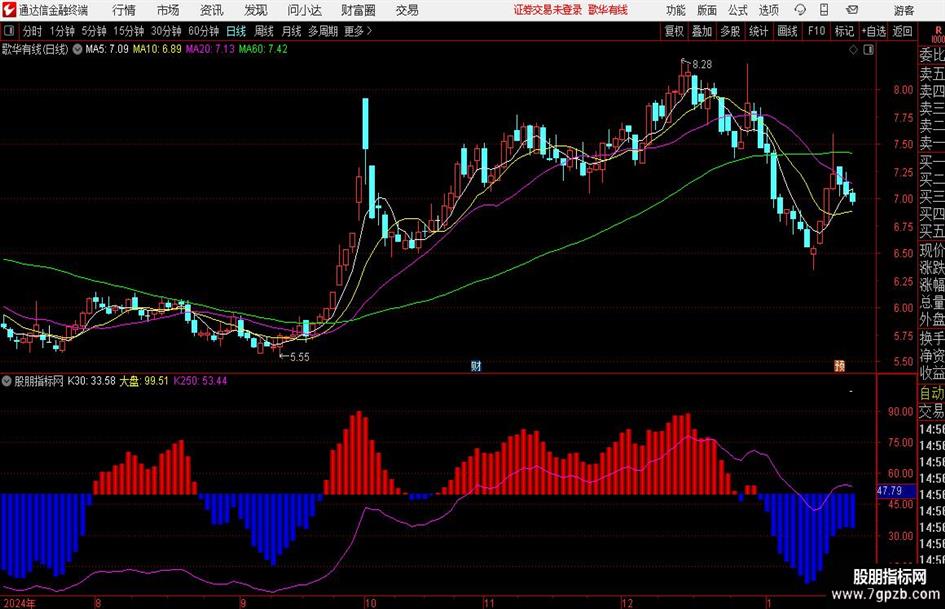This screenshot has width=945, height=609.
Task: Click the month 12 marker on the time axis
Action: (627, 603)
